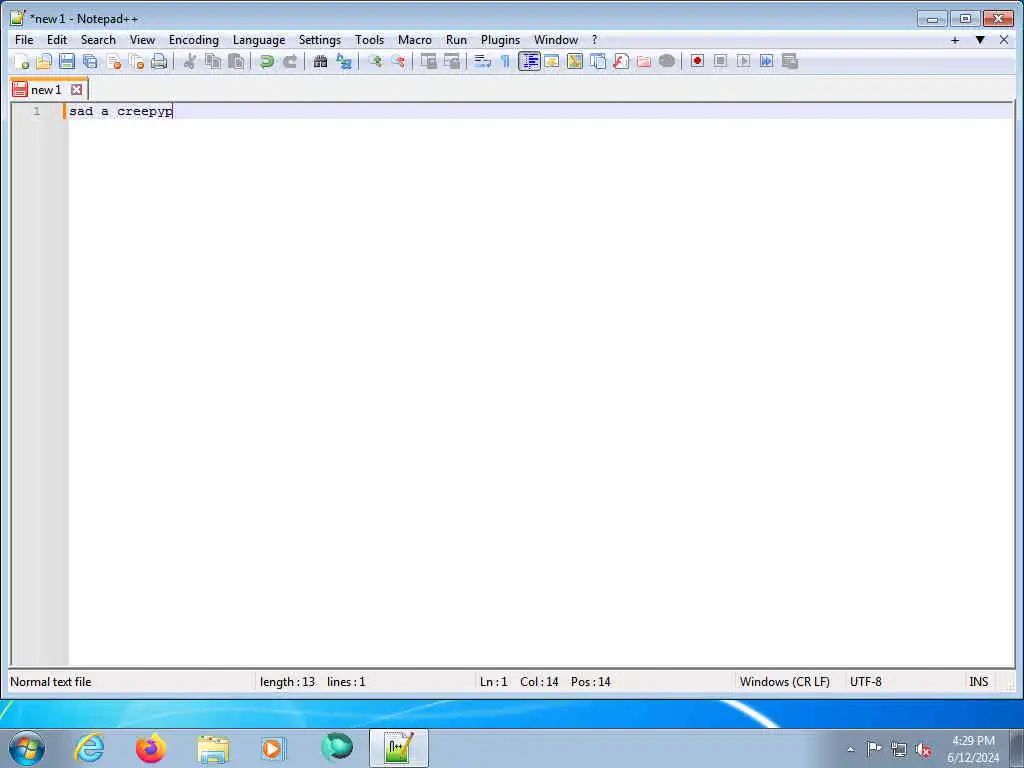1024x768 pixels.
Task: Click Run a Macro Multiple Times icon
Action: pos(767,61)
